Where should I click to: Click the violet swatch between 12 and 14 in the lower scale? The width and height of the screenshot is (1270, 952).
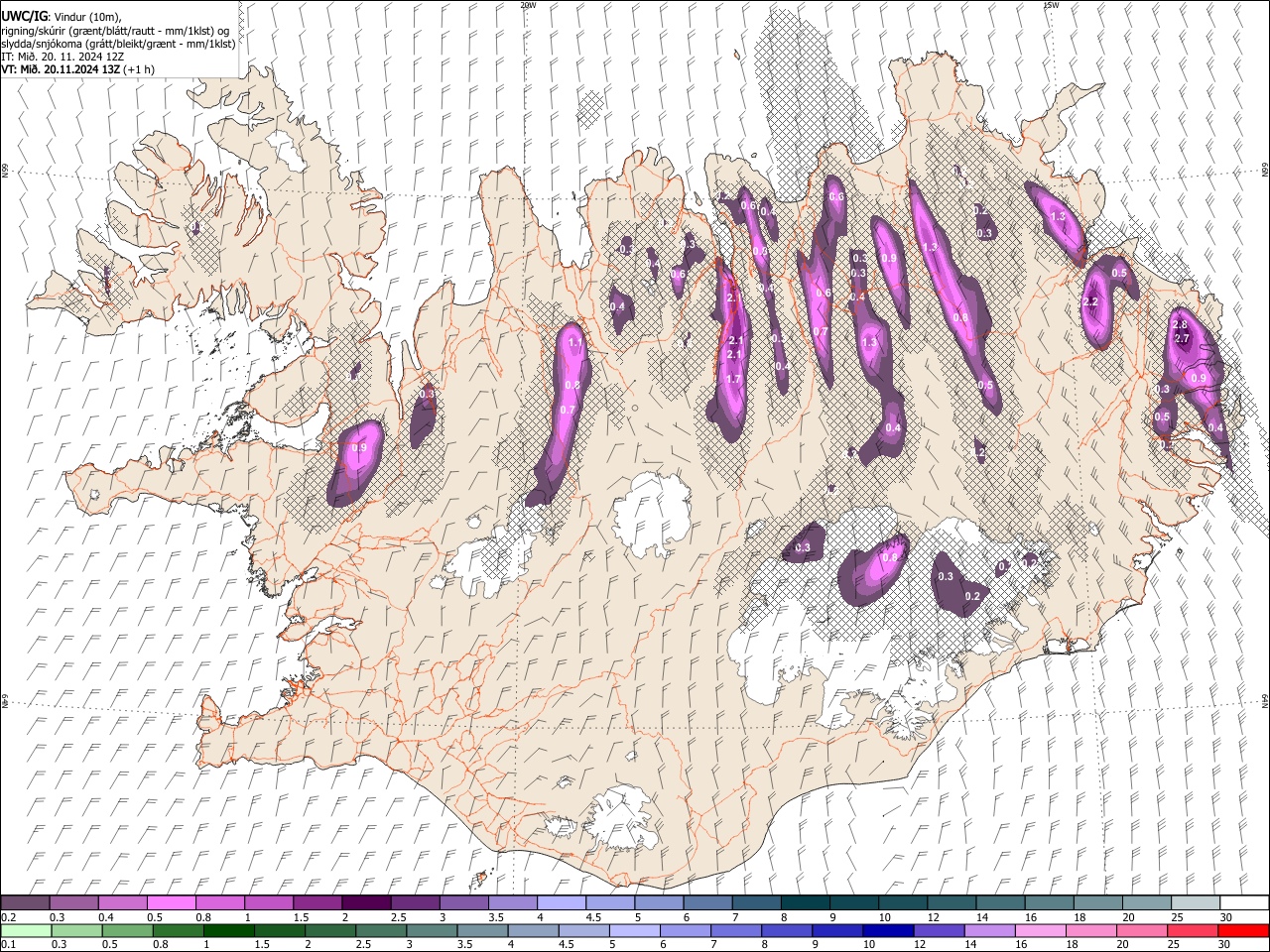pyautogui.click(x=939, y=930)
